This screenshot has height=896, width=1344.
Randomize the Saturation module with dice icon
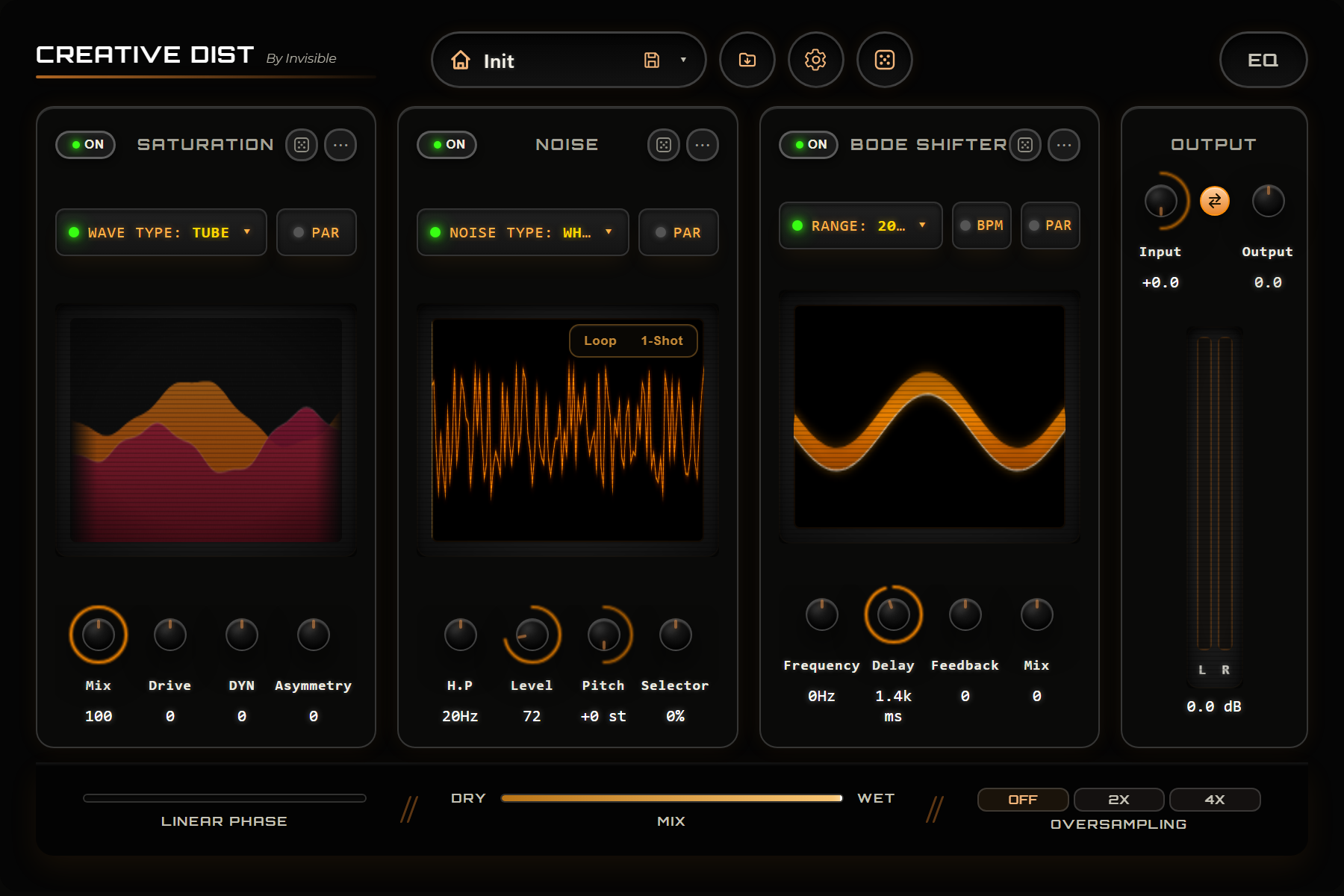(302, 145)
